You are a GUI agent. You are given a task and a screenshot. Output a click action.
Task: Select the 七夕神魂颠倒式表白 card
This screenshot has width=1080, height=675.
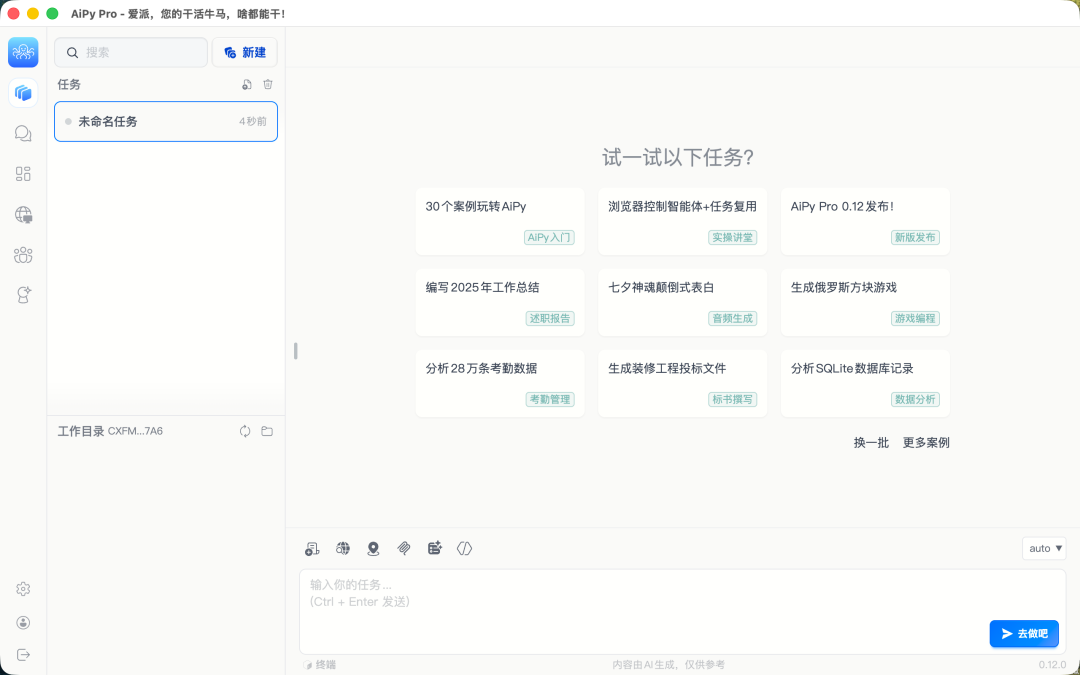tap(683, 302)
